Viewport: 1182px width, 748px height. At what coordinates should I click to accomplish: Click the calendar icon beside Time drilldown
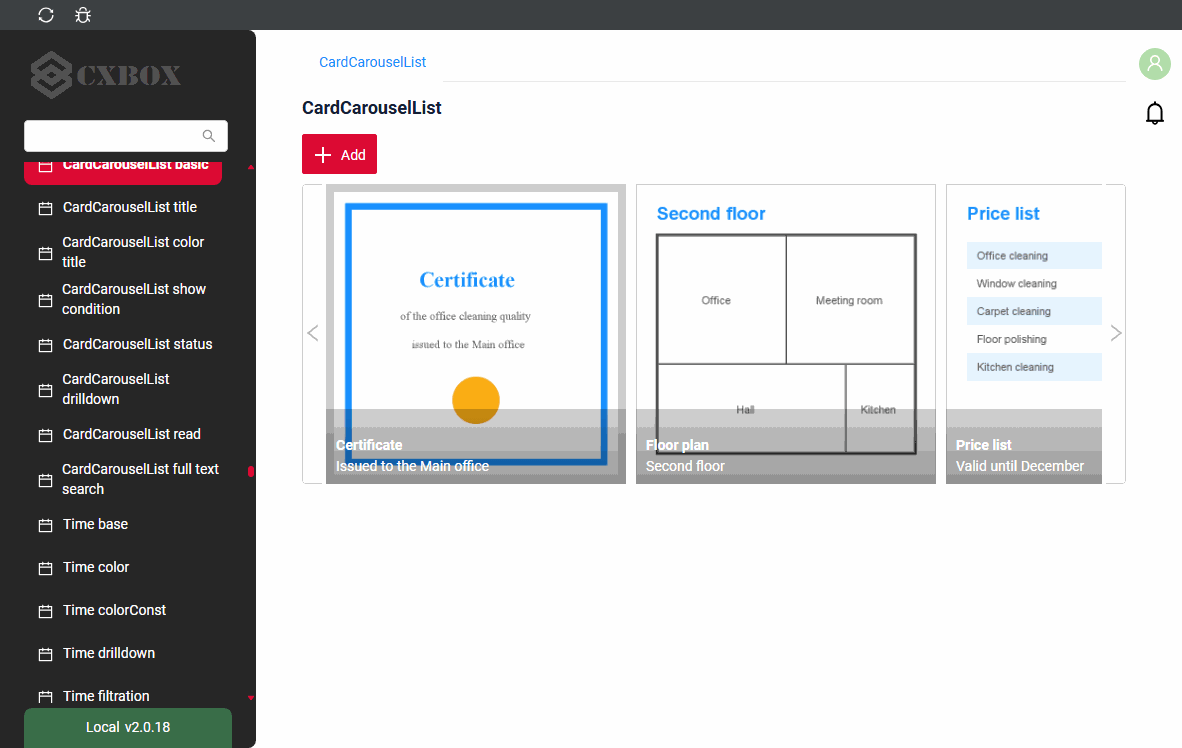(x=45, y=654)
